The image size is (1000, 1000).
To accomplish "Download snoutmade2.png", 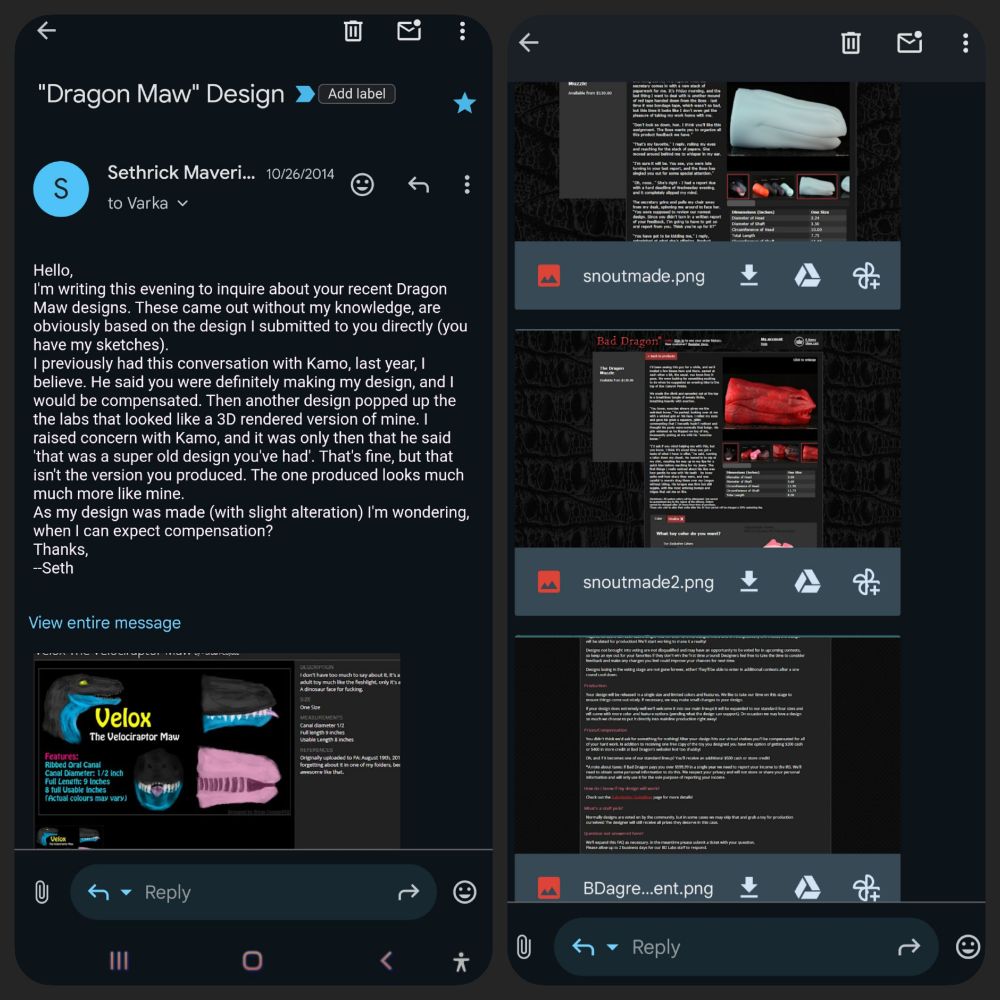I will (749, 582).
